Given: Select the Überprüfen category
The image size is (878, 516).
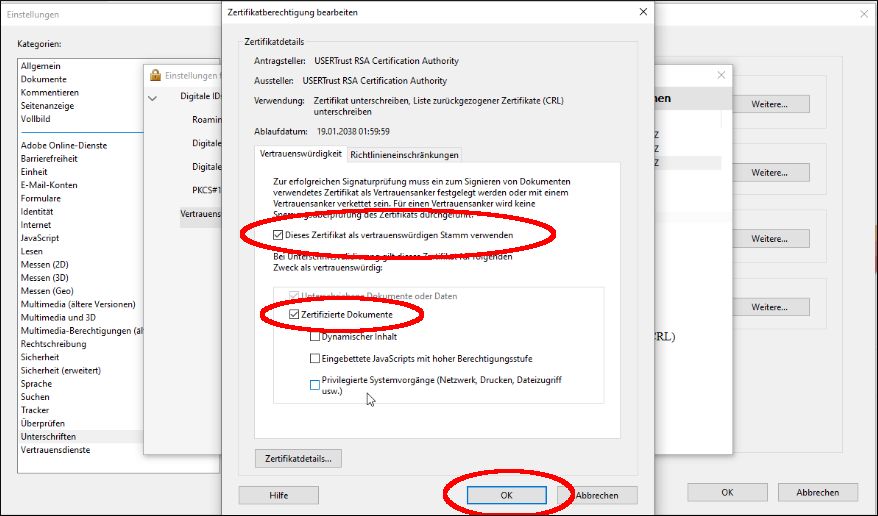Looking at the screenshot, I should 43,423.
